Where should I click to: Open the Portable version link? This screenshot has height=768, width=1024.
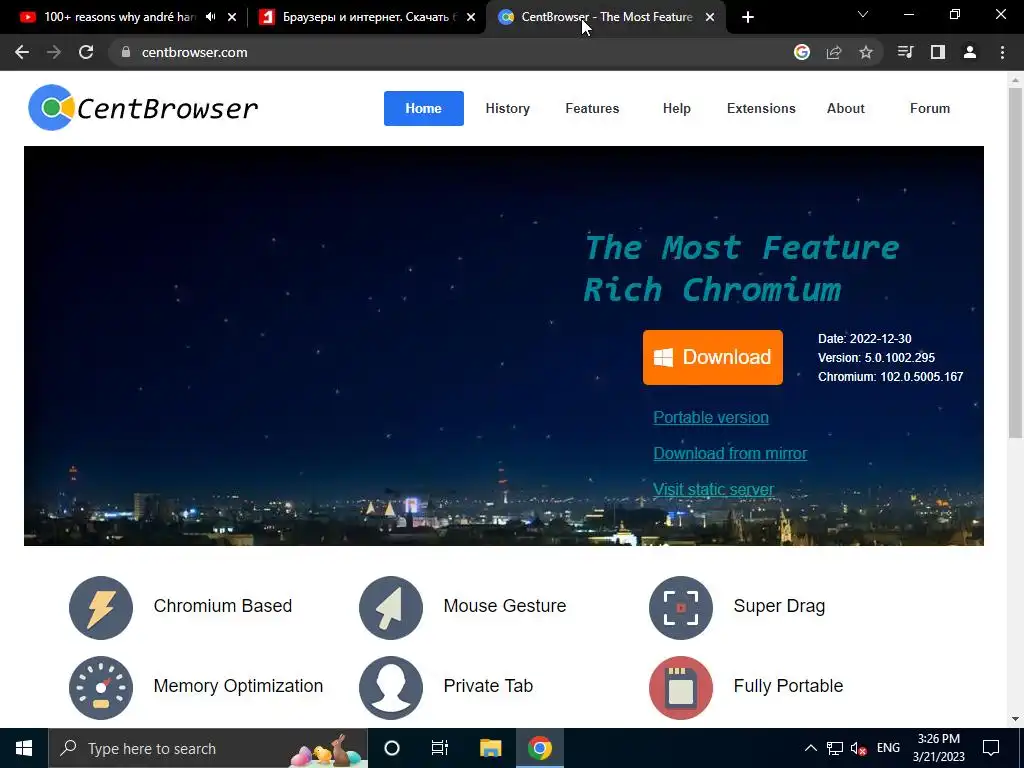(711, 417)
